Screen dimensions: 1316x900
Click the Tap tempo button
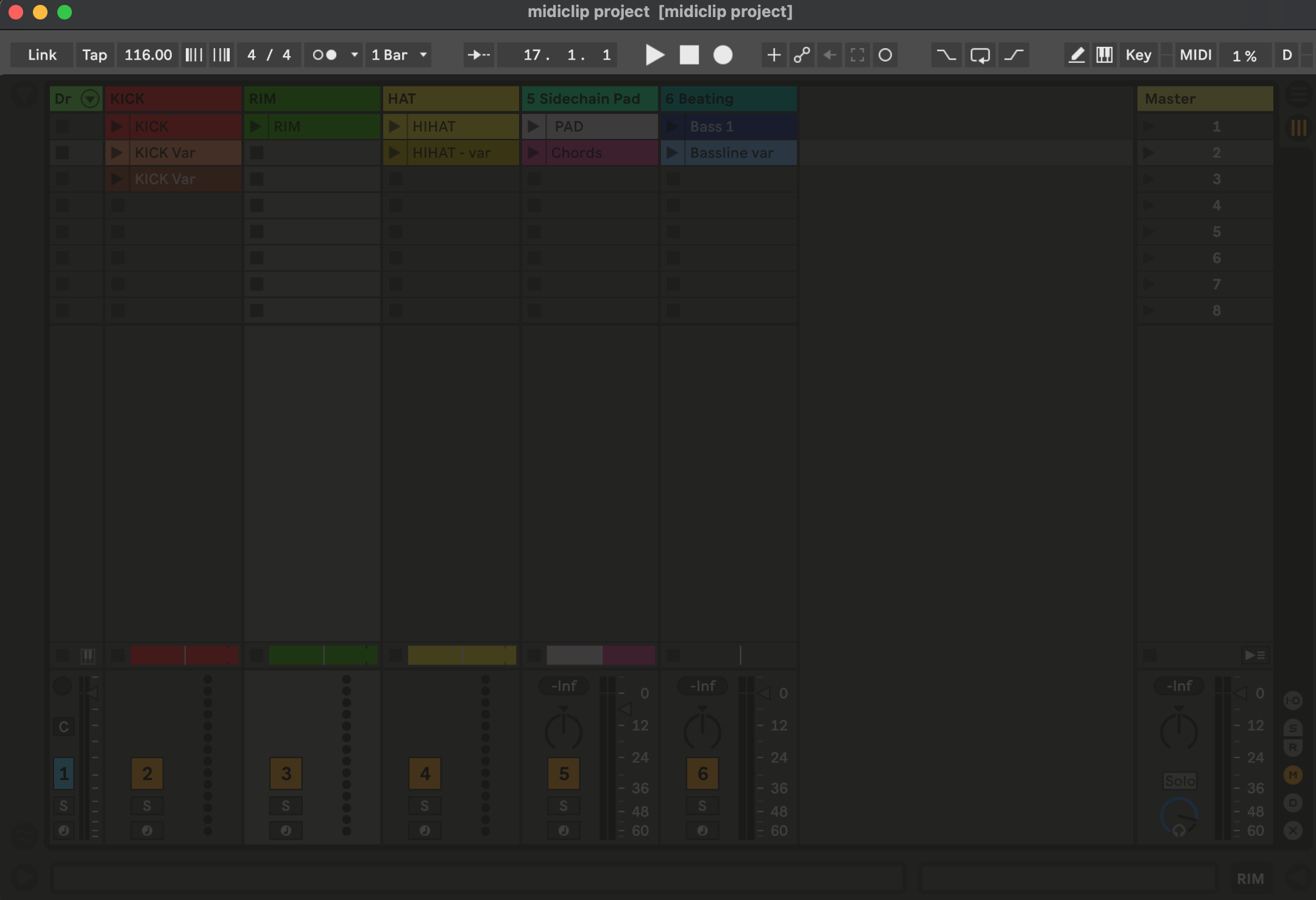click(94, 55)
